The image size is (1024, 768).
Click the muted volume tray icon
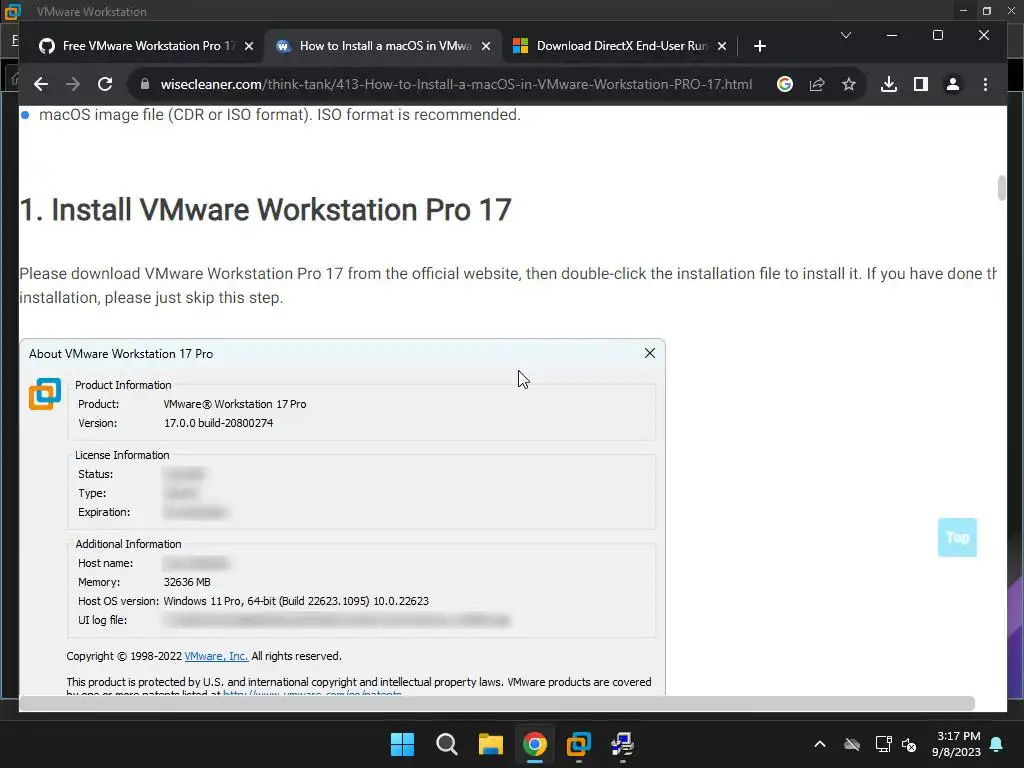coord(908,744)
